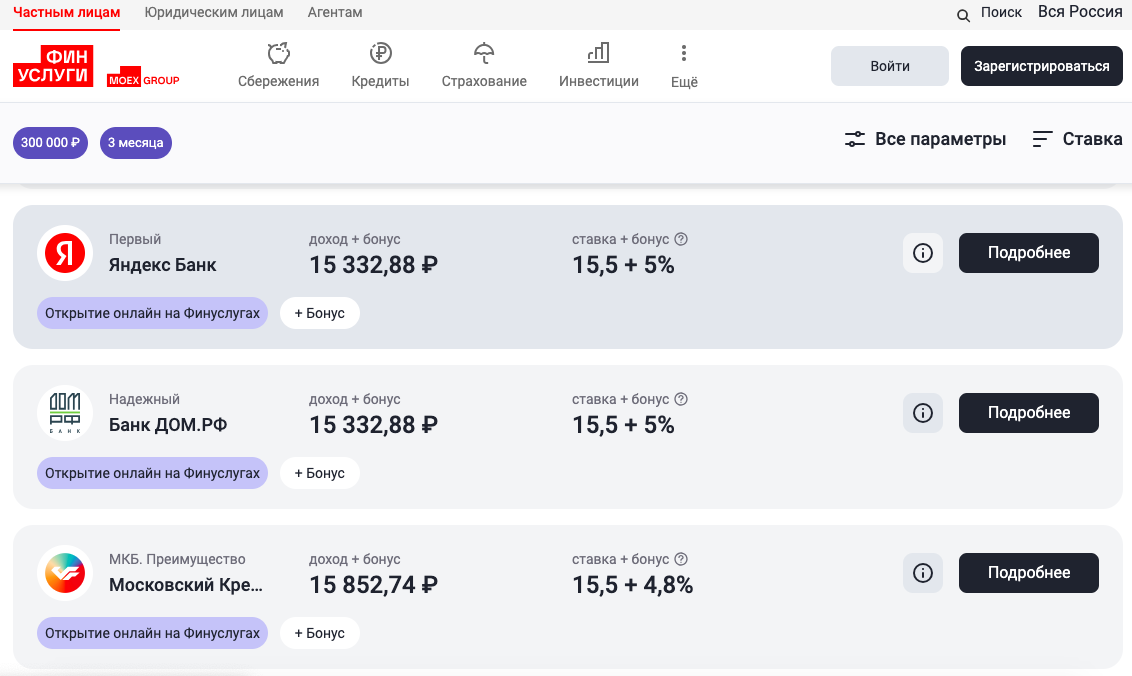Screen dimensions: 1132x676
Task: Click + Бонус tag on МКБ Преимущество card
Action: point(320,633)
